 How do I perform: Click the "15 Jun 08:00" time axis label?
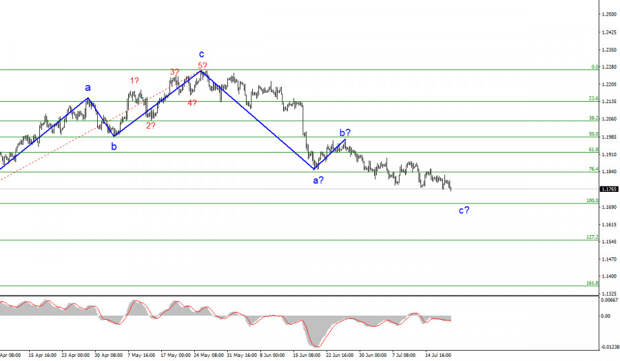pos(306,355)
